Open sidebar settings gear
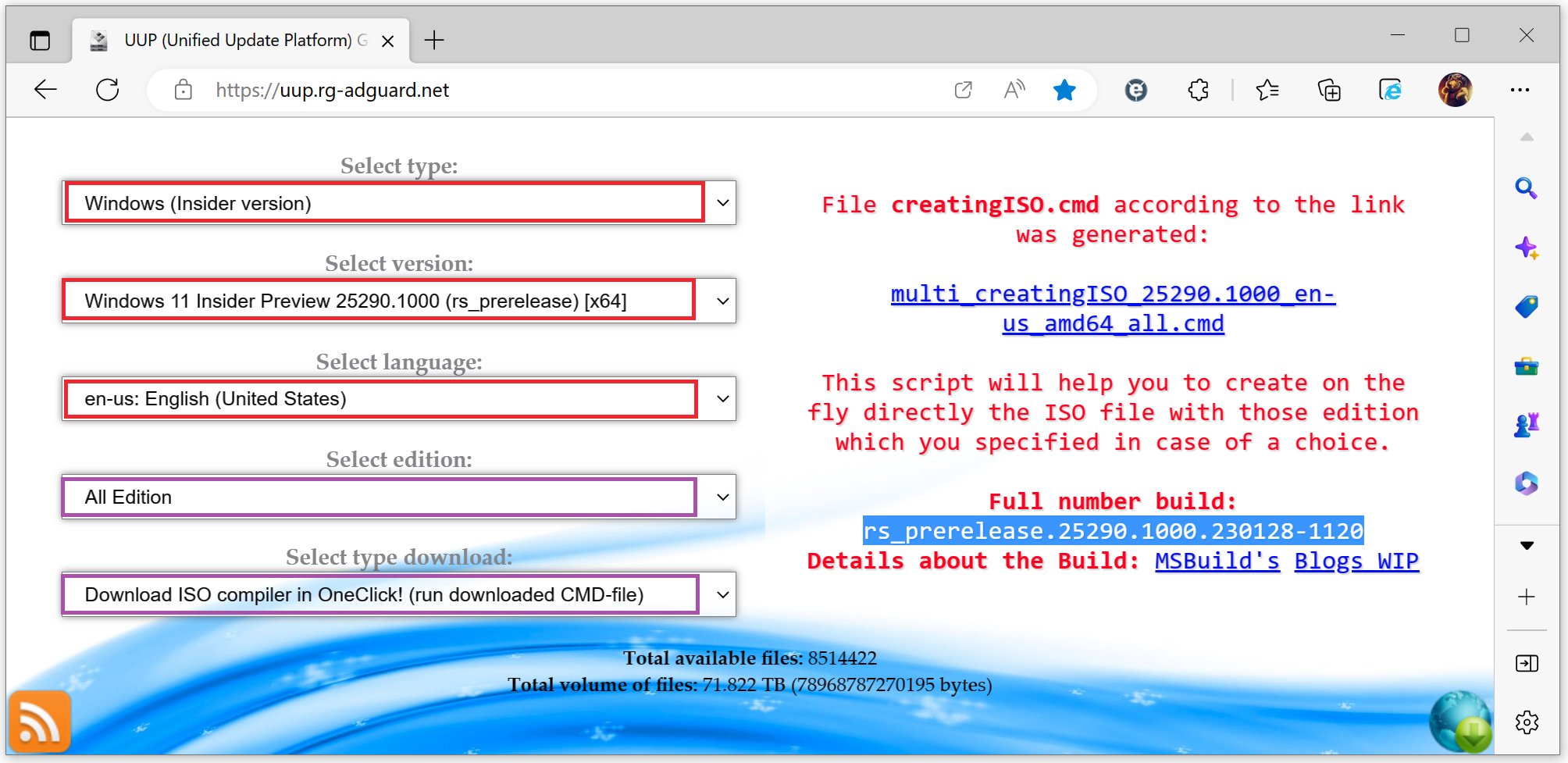 coord(1527,722)
